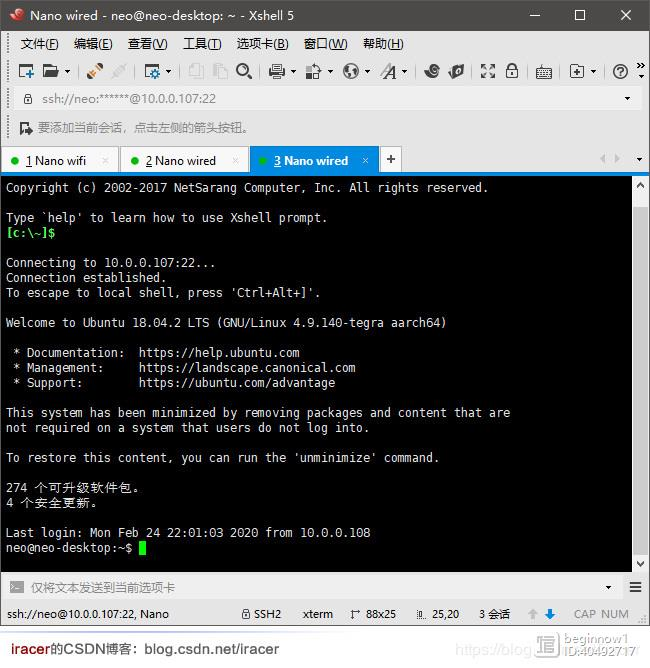Click the Disconnect toolbar icon
This screenshot has width=650, height=668.
tap(119, 71)
